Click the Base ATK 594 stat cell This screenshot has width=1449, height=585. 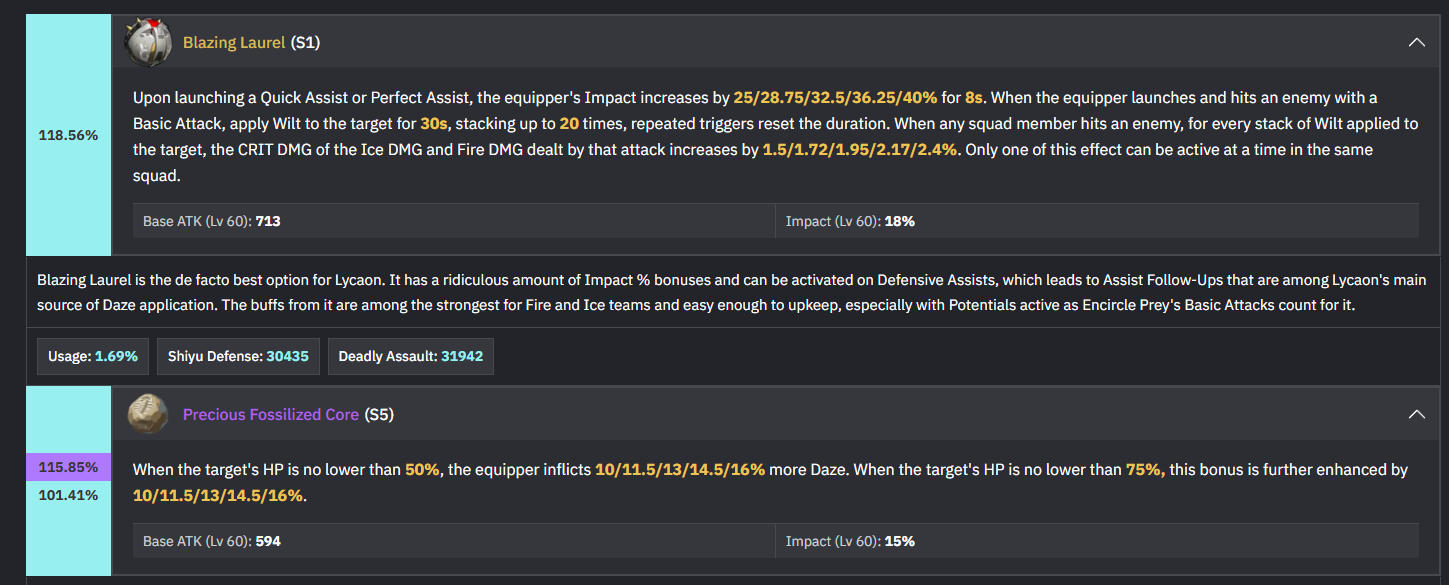[x=454, y=541]
